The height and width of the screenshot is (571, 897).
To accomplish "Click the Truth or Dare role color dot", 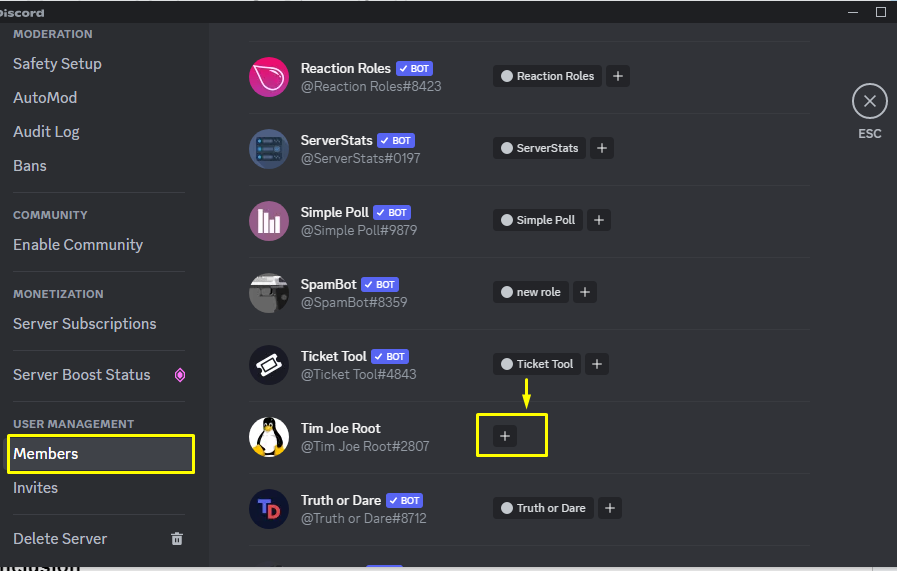I will 506,508.
